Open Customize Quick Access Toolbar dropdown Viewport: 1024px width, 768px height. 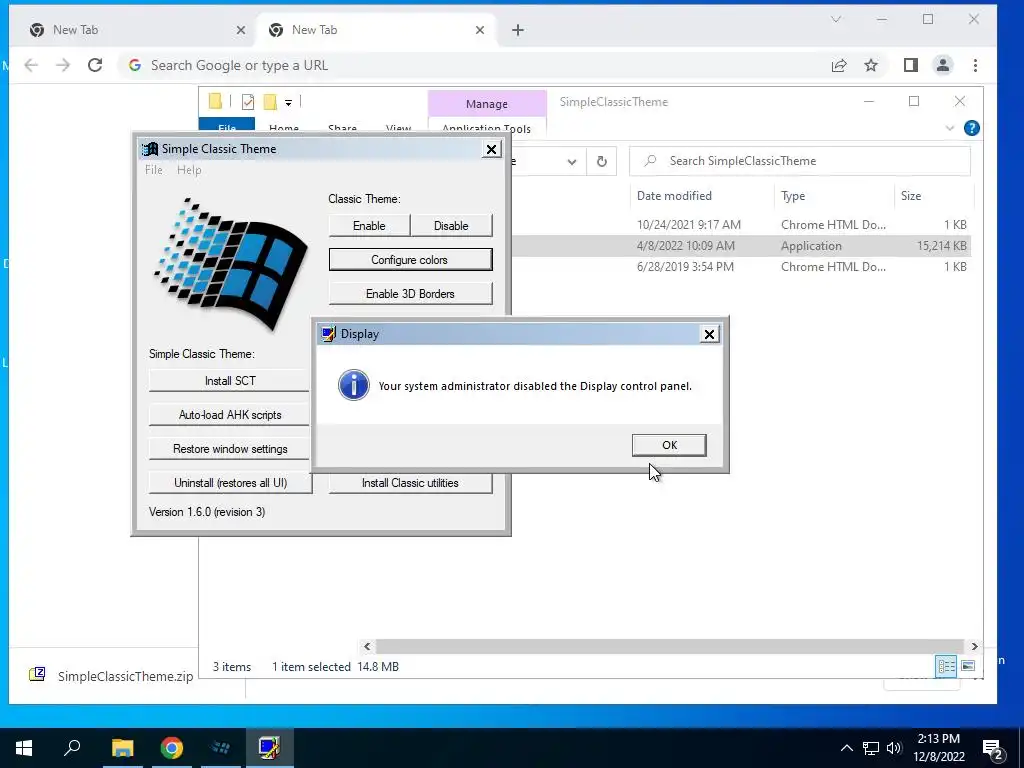[x=288, y=103]
